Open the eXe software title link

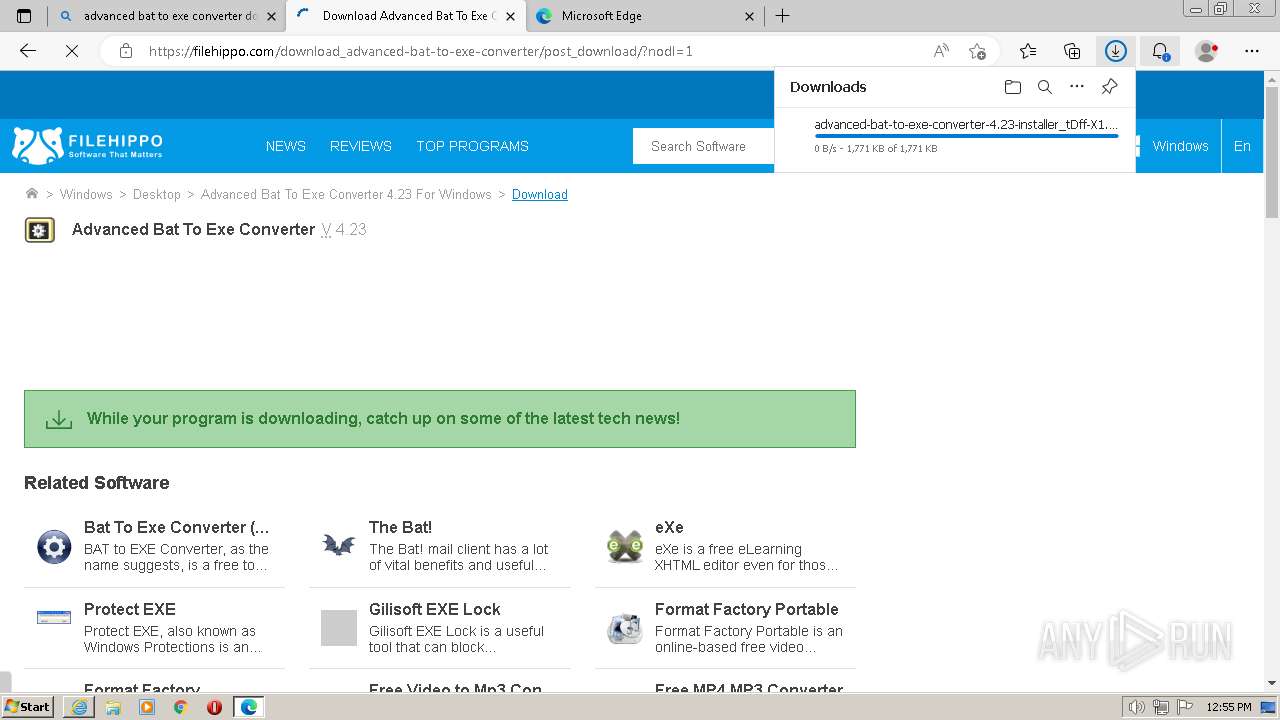669,527
